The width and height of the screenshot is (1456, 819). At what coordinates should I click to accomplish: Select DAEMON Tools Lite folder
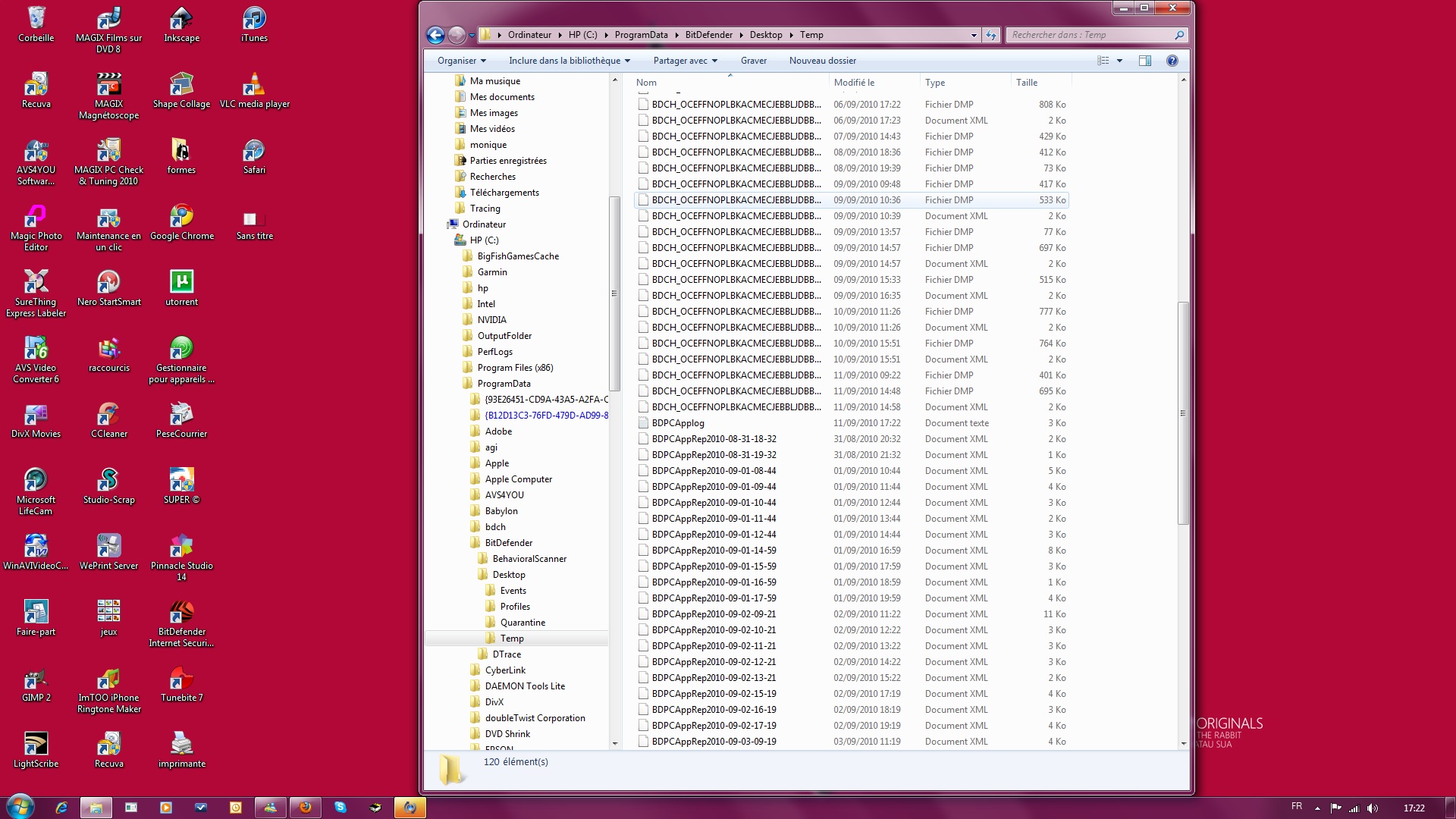(525, 686)
